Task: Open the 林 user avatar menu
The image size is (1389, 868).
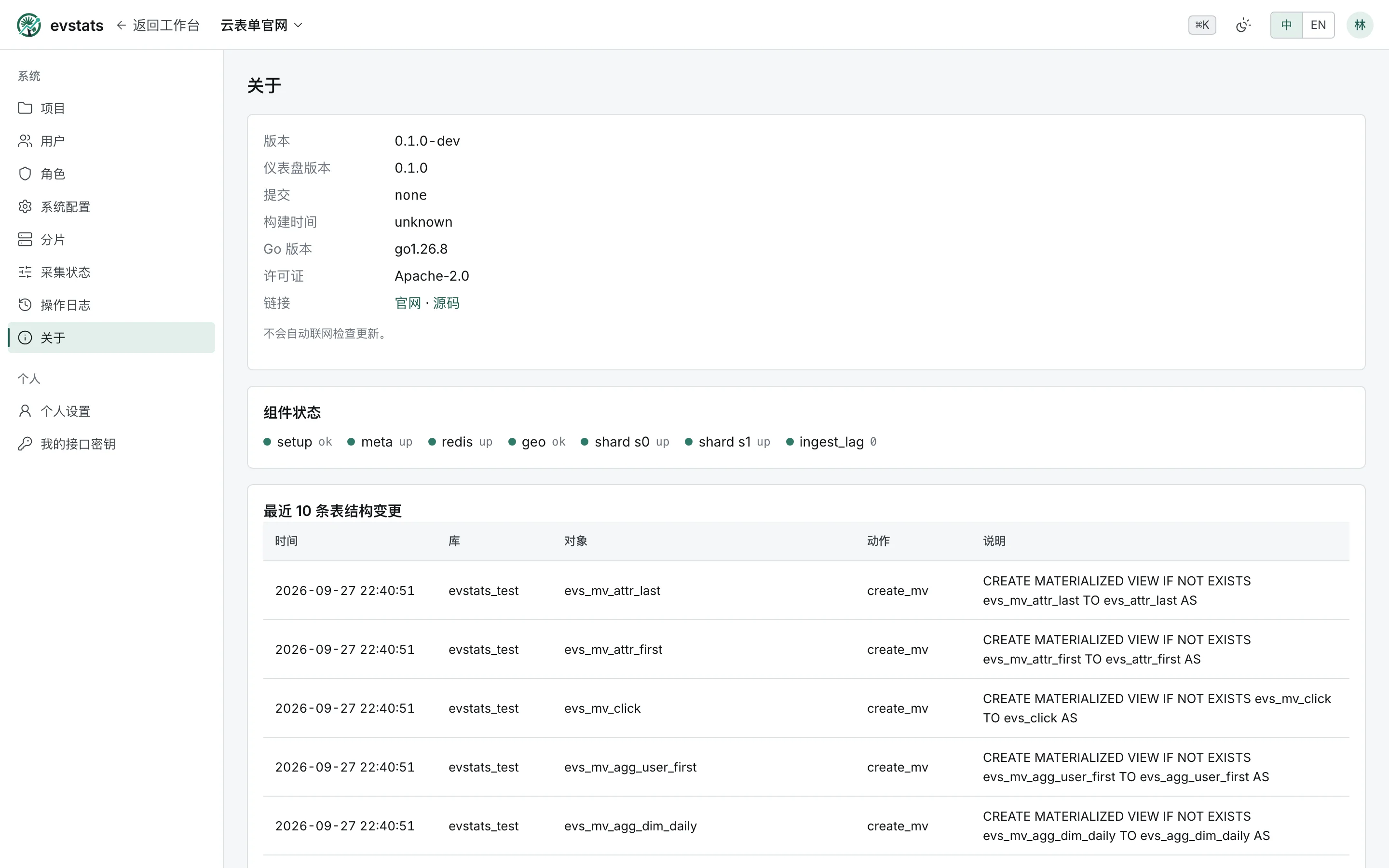Action: (x=1360, y=25)
